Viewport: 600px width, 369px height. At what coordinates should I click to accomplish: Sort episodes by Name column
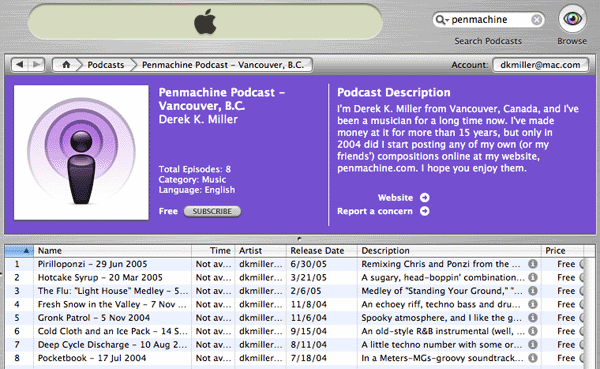click(112, 251)
